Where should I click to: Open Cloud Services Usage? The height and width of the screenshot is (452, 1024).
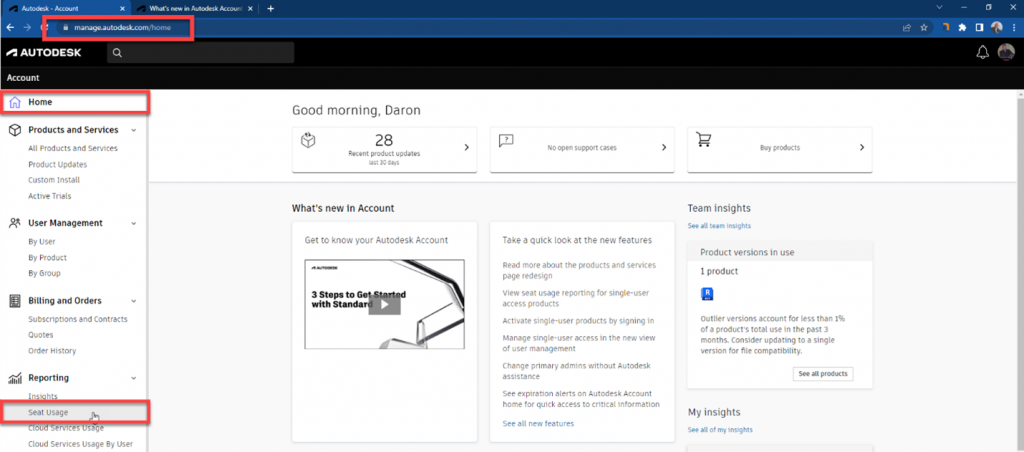[x=66, y=428]
